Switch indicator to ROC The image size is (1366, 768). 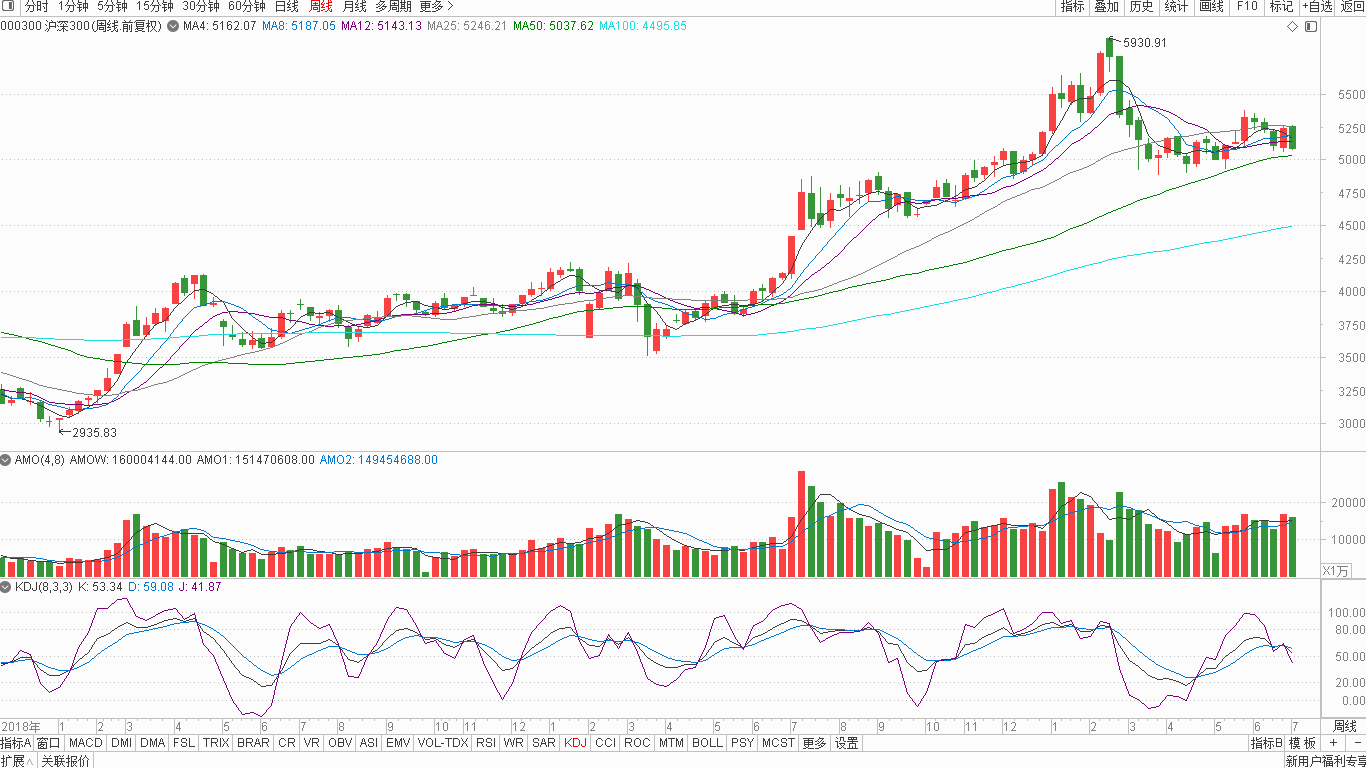[637, 743]
